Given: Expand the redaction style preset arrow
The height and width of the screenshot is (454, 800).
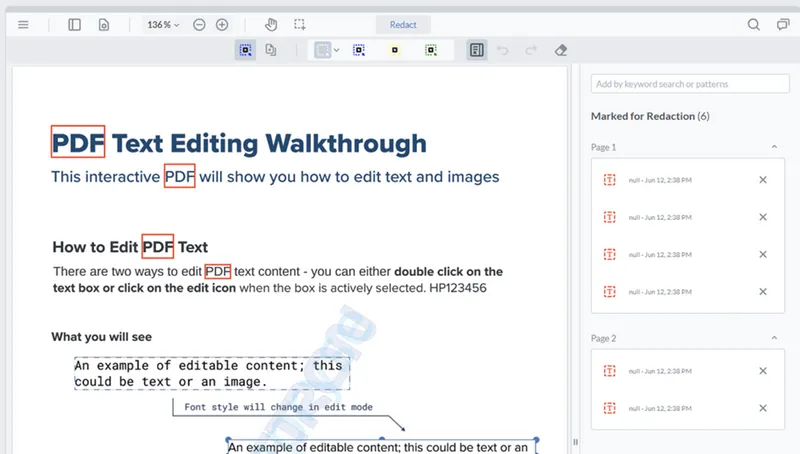Looking at the screenshot, I should pyautogui.click(x=336, y=50).
